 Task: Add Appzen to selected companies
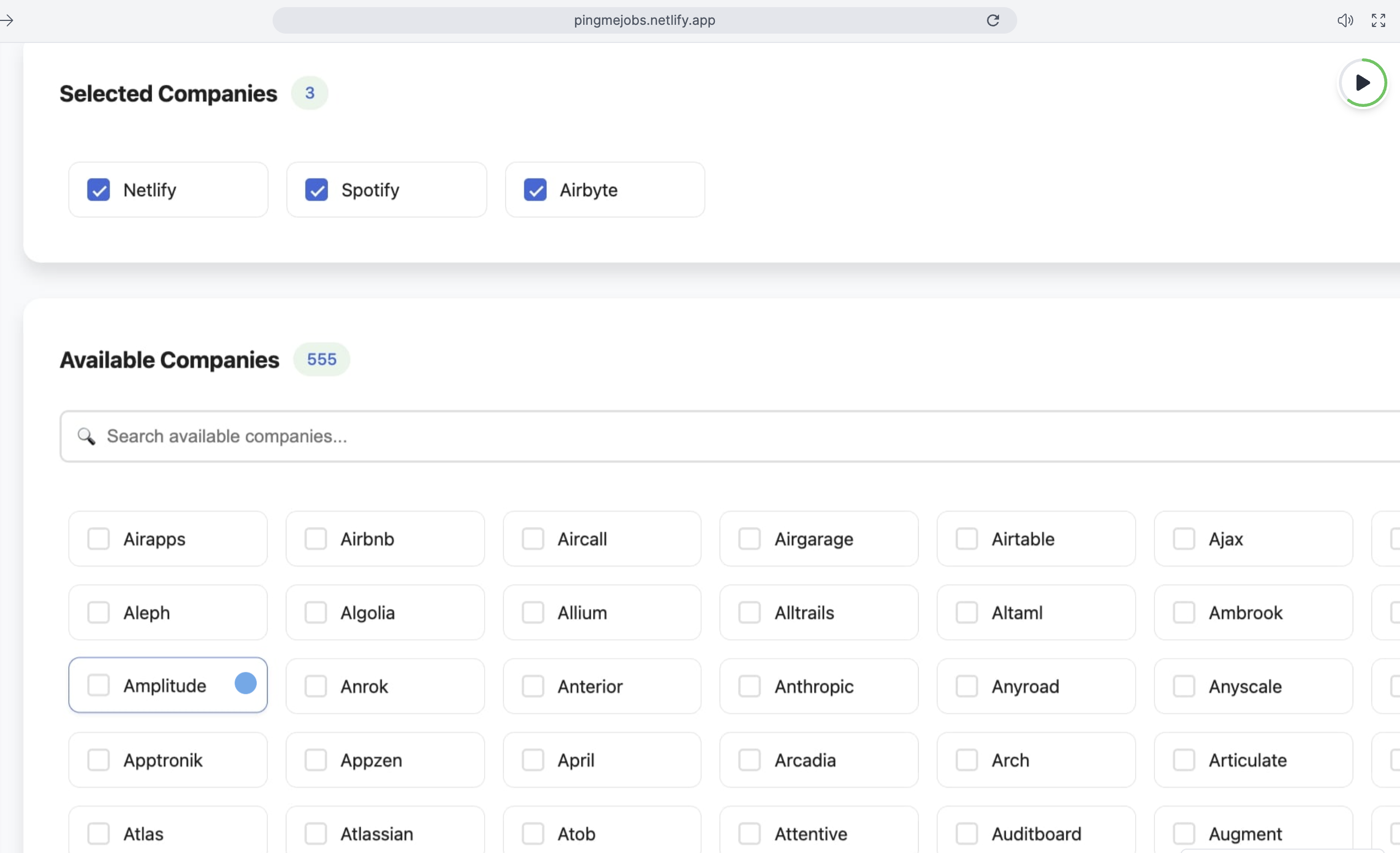[x=385, y=760]
